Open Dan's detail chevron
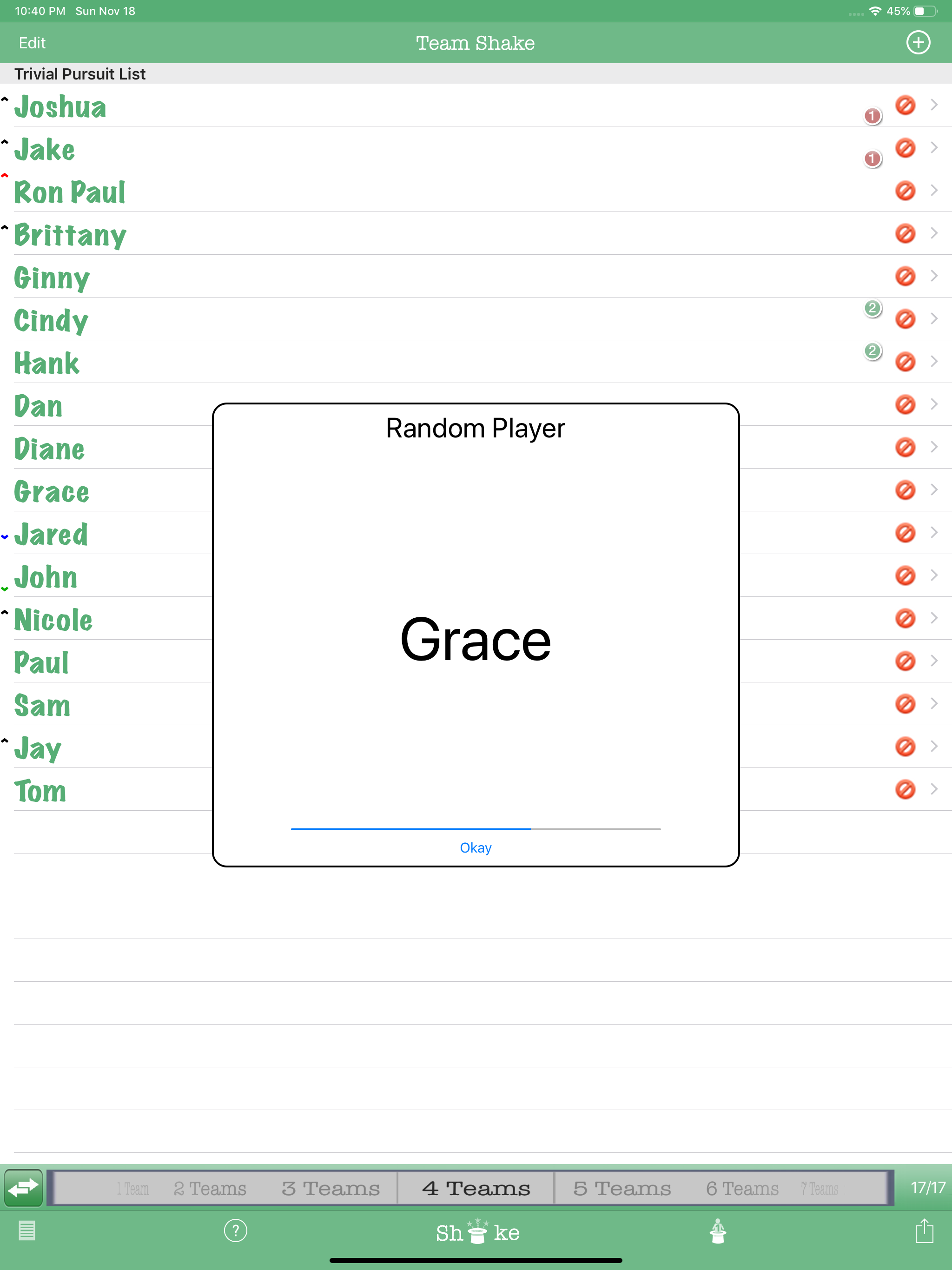The width and height of the screenshot is (952, 1270). point(934,403)
